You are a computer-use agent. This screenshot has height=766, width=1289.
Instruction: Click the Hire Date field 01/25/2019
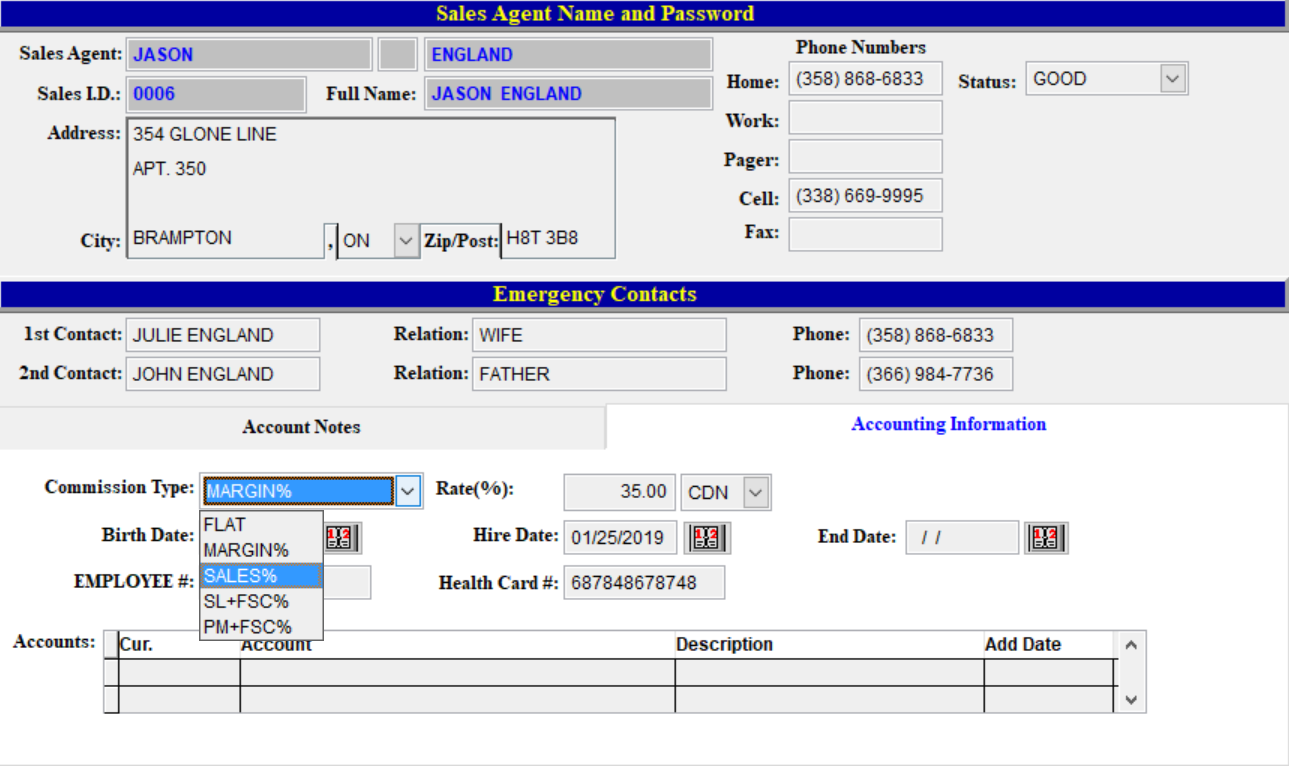(x=620, y=538)
